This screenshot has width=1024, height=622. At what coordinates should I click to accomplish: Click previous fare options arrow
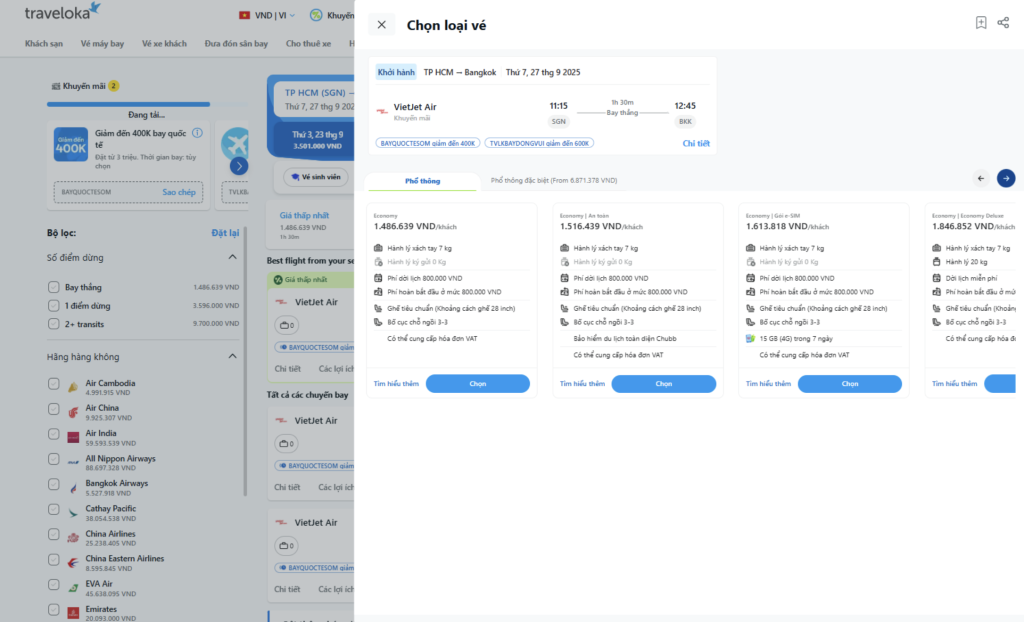(x=981, y=178)
